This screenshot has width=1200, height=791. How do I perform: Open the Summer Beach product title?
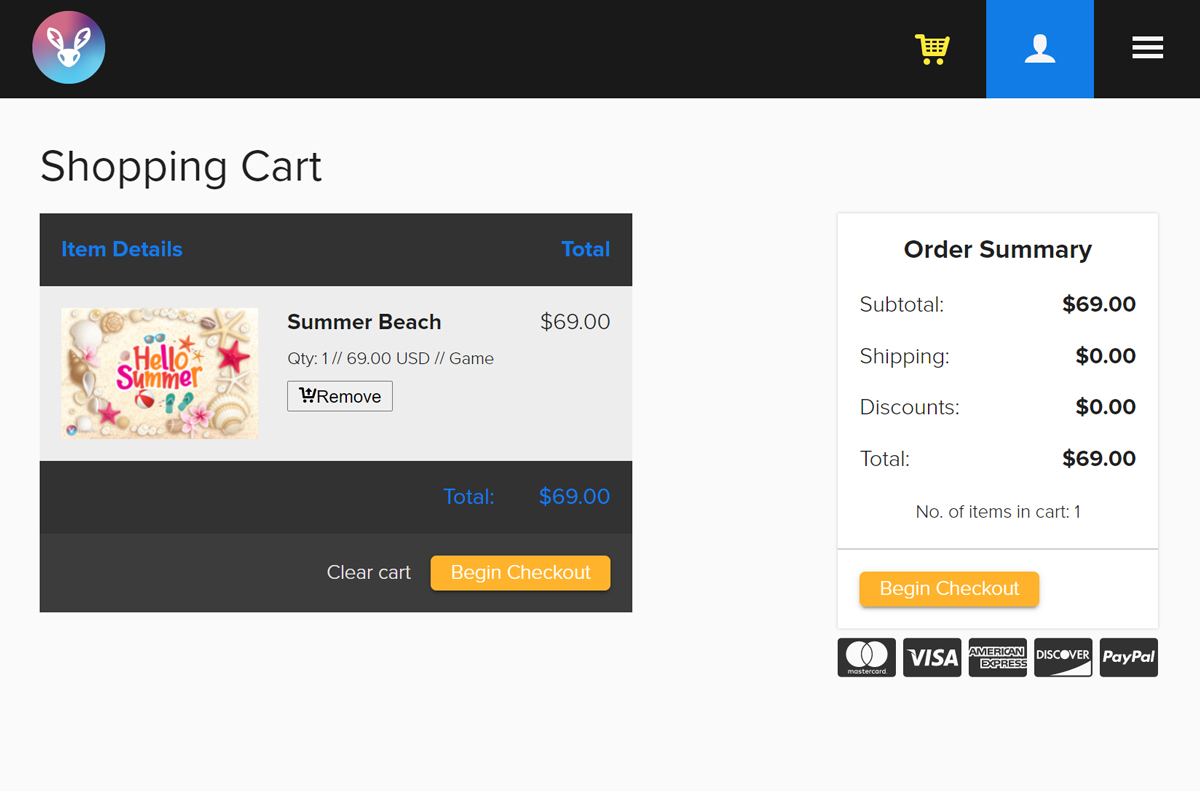point(364,322)
